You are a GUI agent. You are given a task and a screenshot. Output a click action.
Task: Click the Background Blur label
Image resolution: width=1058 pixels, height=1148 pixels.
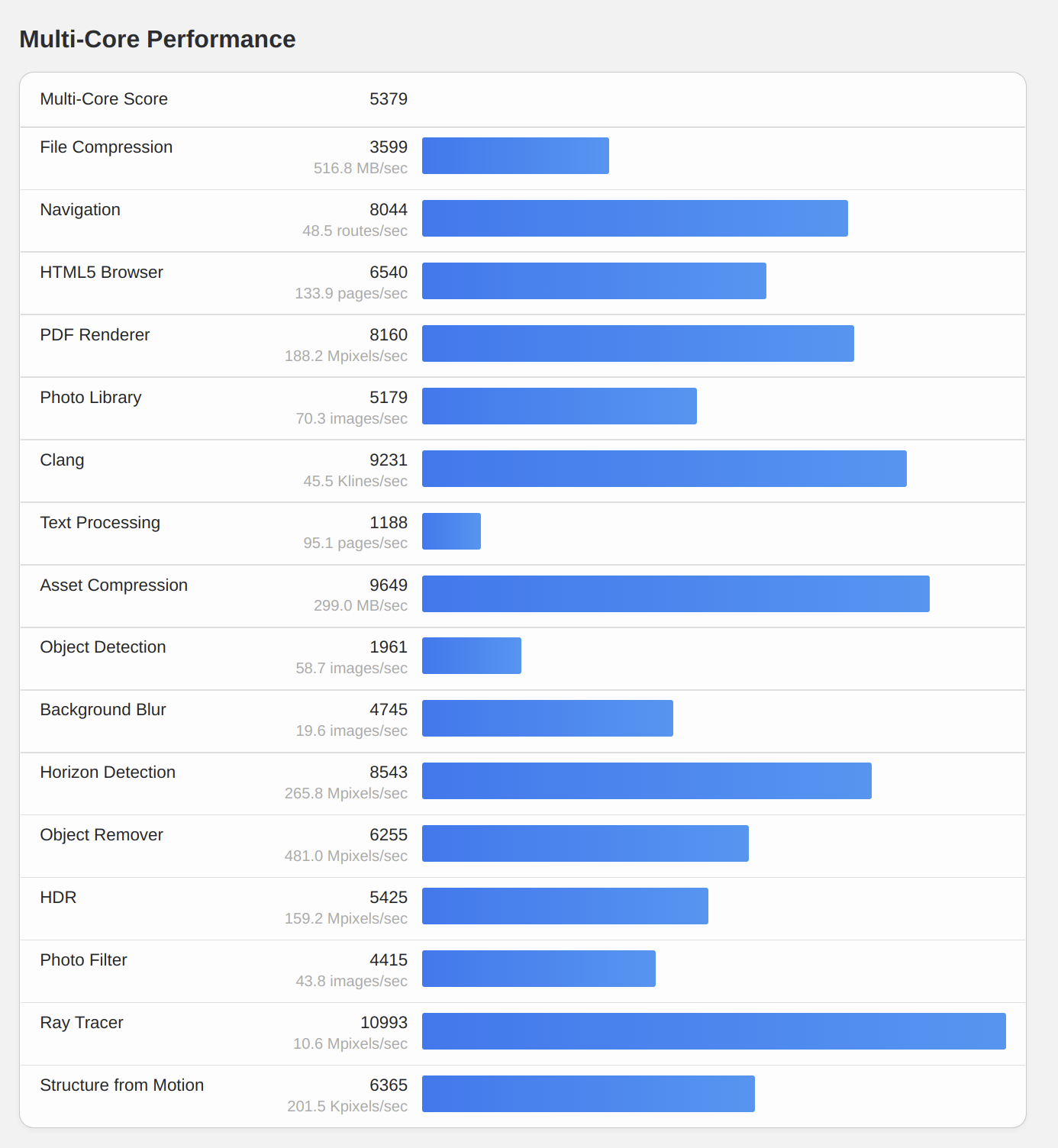103,710
